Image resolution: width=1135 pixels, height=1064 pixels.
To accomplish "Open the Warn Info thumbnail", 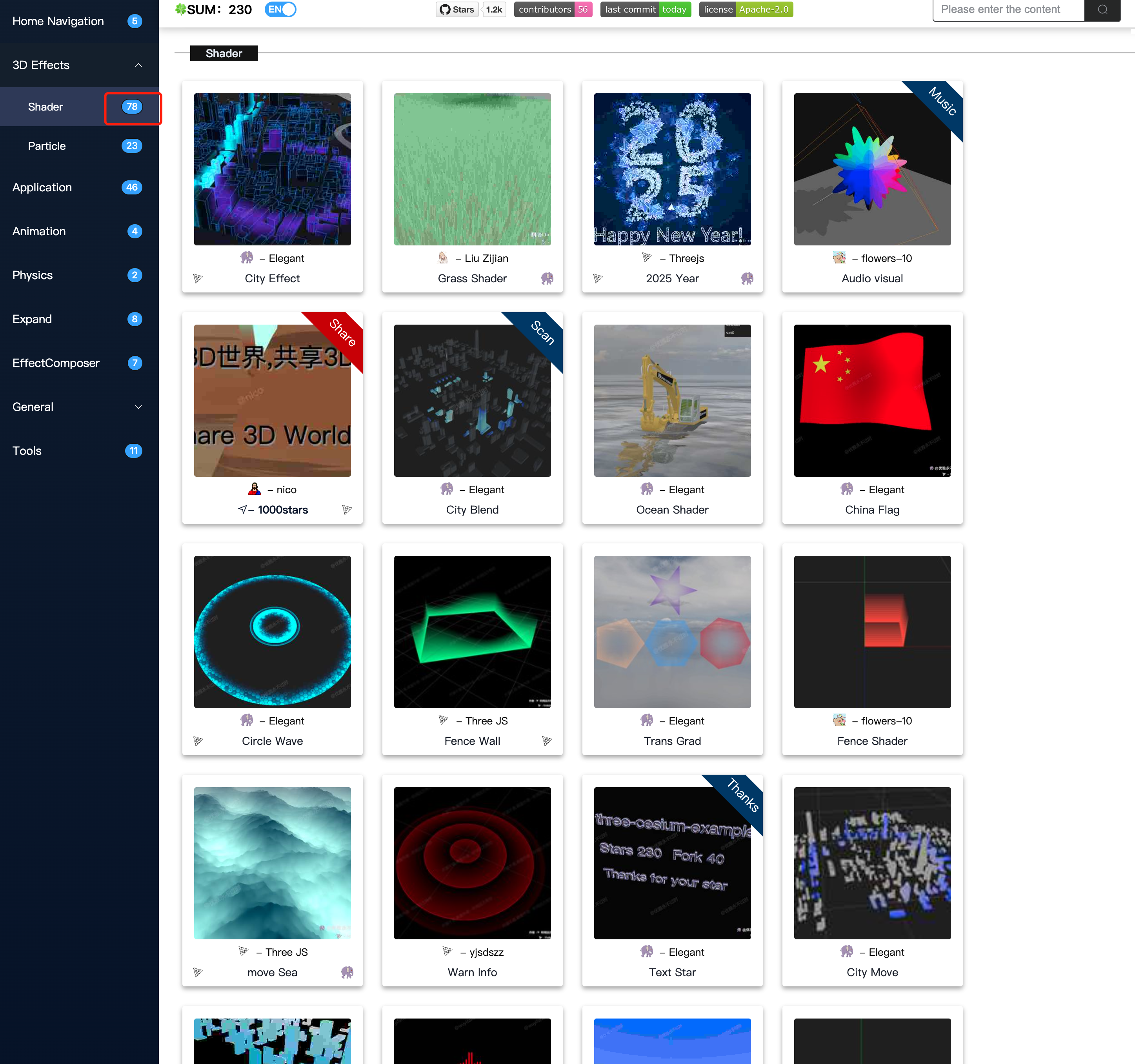I will 472,863.
